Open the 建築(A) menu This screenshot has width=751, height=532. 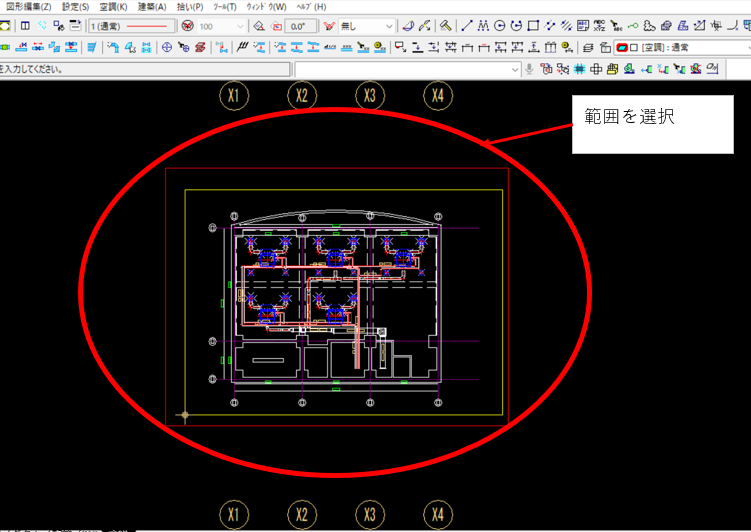pos(152,7)
